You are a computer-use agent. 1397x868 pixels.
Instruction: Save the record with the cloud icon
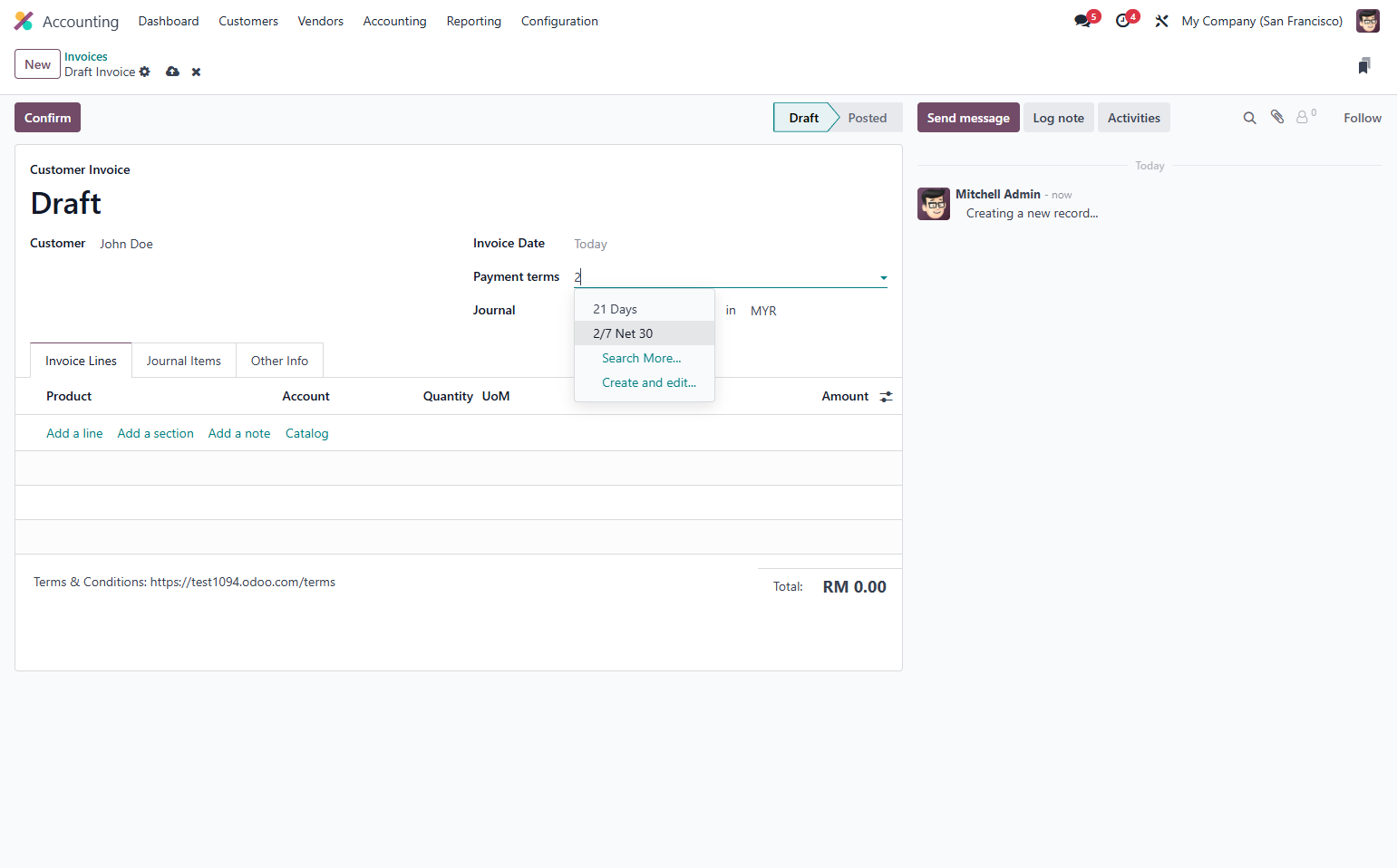172,72
